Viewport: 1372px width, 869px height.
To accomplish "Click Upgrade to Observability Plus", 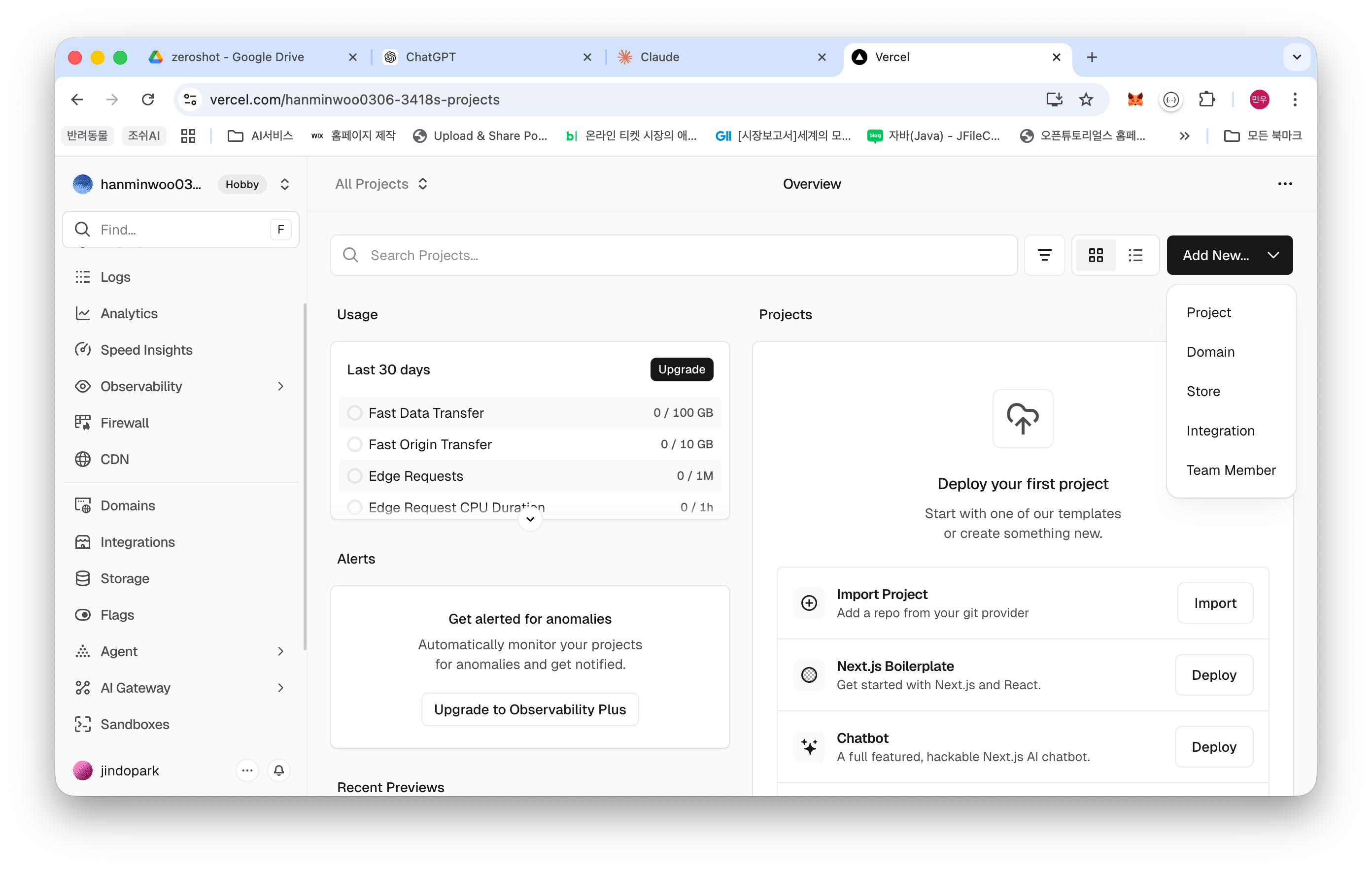I will (530, 709).
